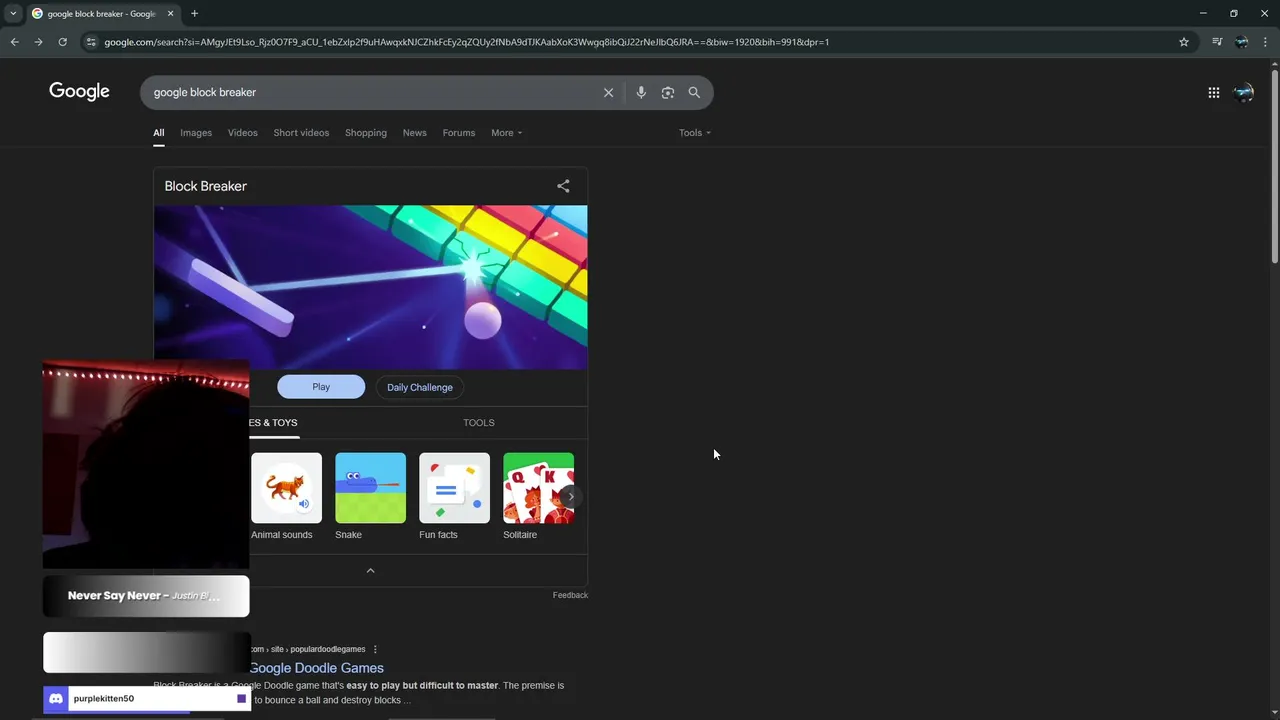Play the Block Breaker game
The width and height of the screenshot is (1280, 720).
coord(321,387)
